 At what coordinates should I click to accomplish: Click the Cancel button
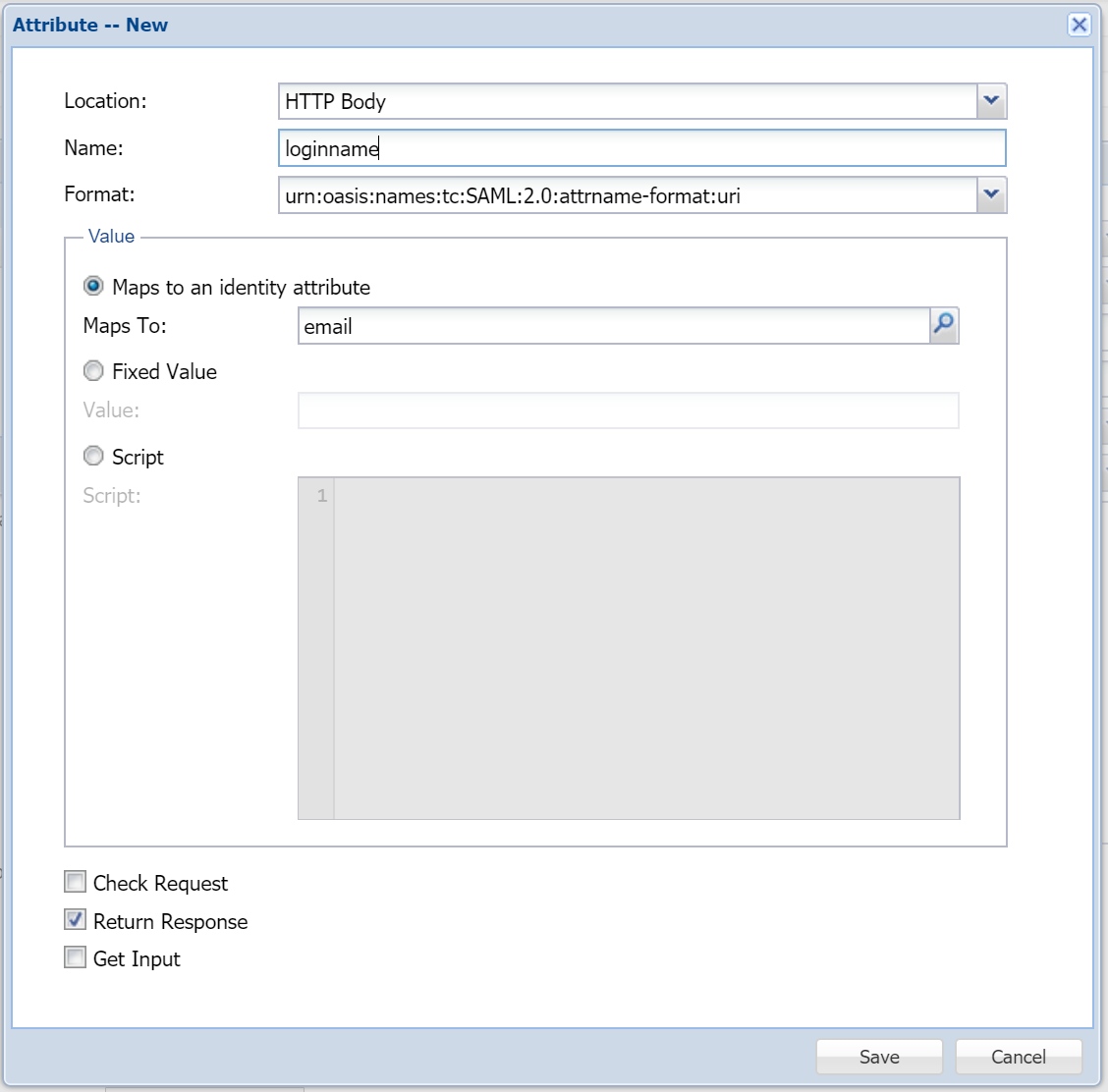[x=1018, y=1057]
